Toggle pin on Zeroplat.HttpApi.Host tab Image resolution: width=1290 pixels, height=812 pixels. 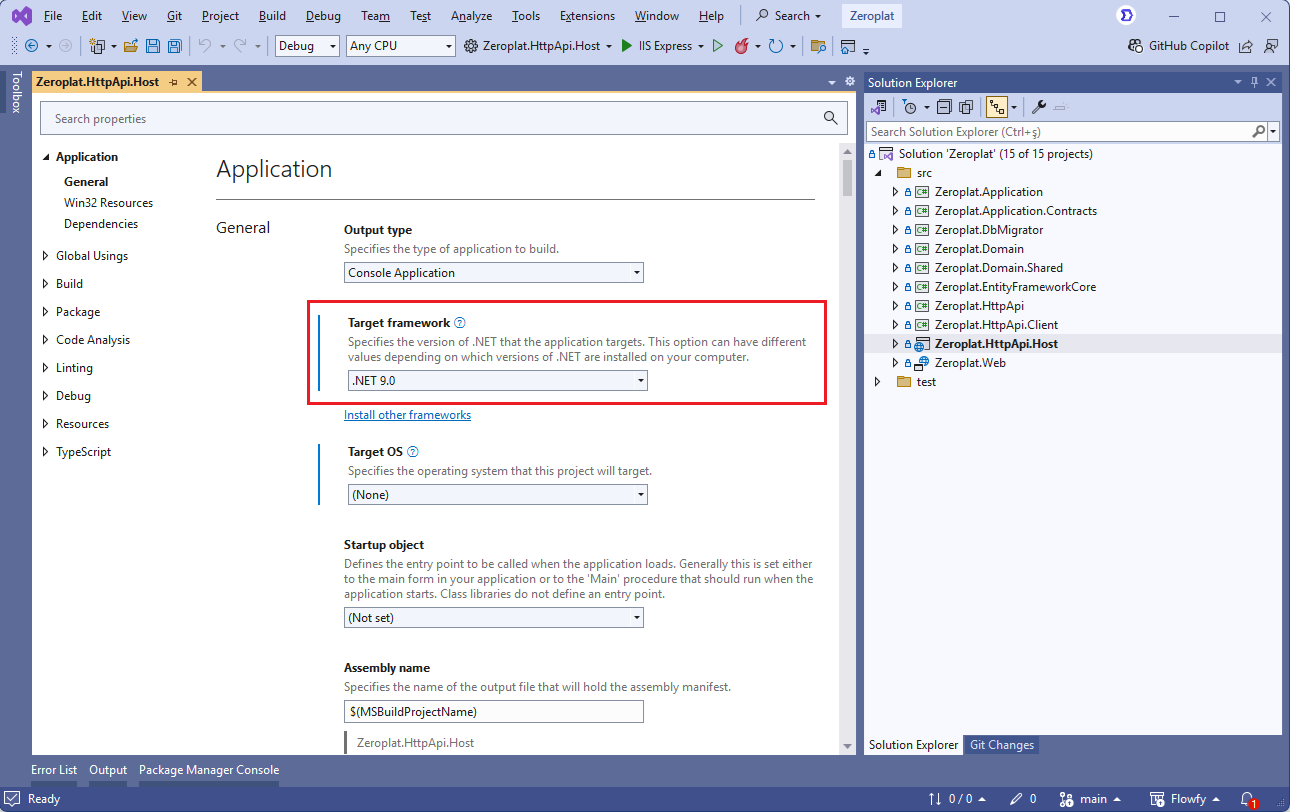coord(173,82)
